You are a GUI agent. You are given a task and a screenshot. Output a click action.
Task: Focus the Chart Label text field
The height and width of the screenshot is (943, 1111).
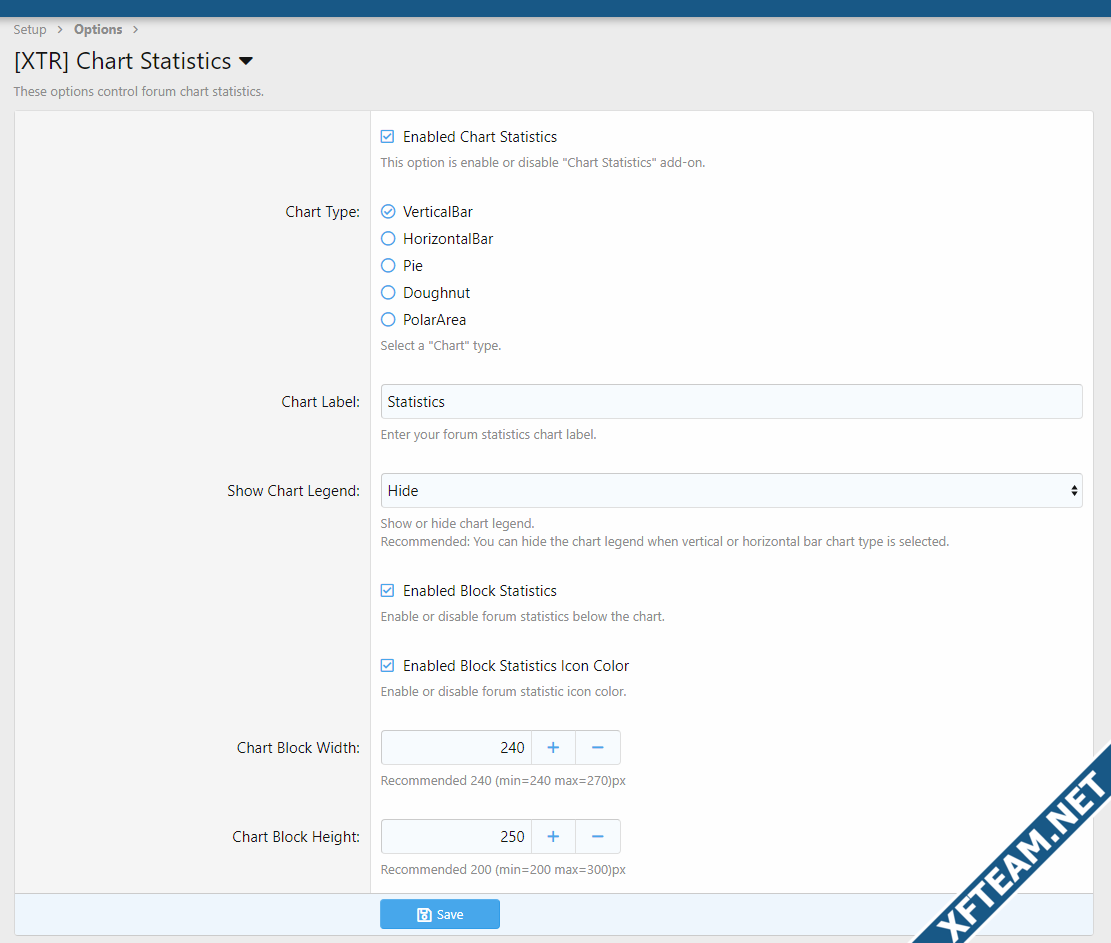[x=731, y=402]
